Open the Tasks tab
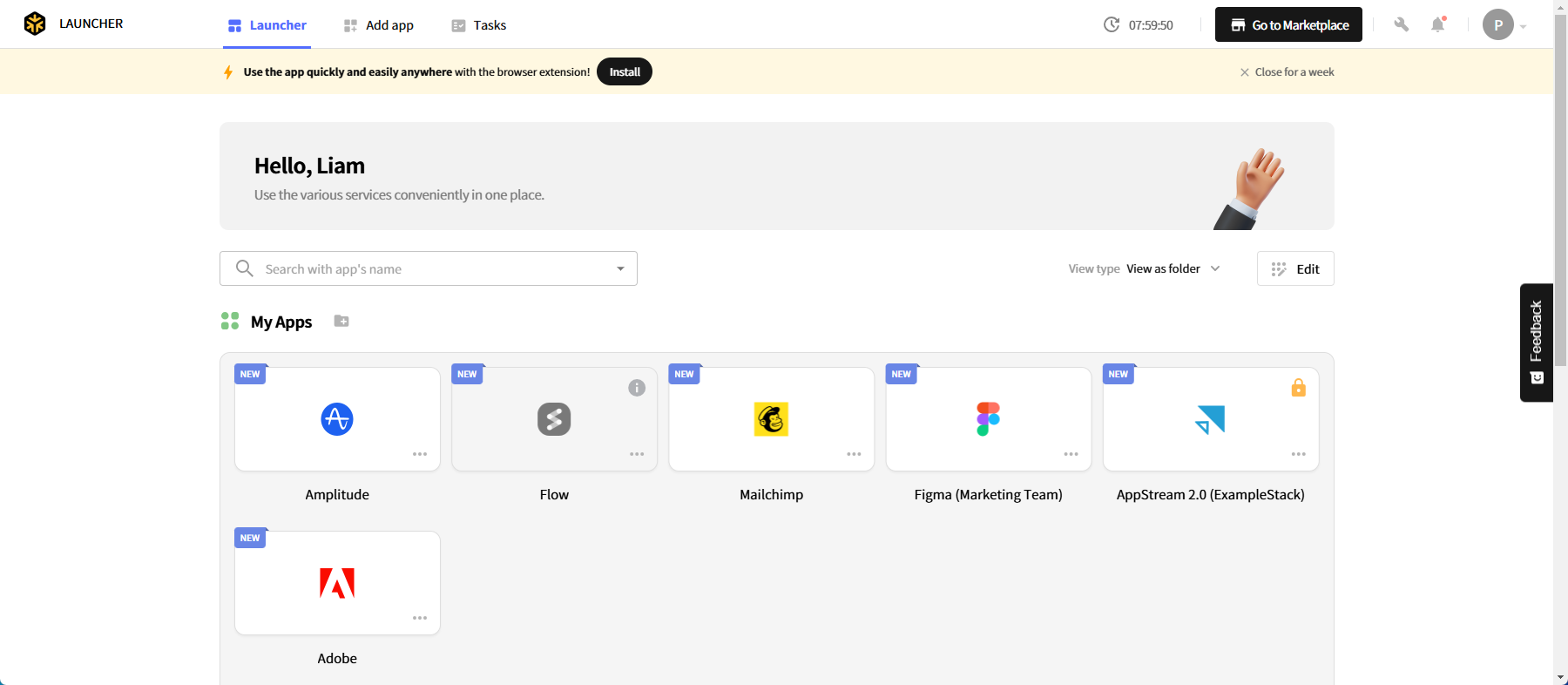 479,25
